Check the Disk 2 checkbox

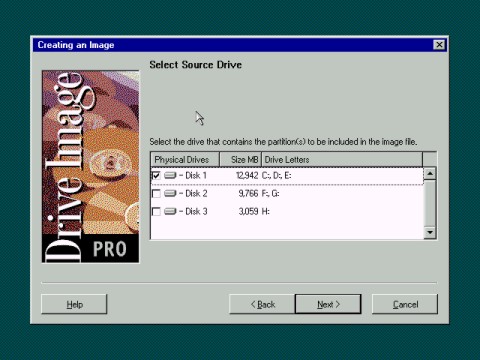pyautogui.click(x=156, y=193)
